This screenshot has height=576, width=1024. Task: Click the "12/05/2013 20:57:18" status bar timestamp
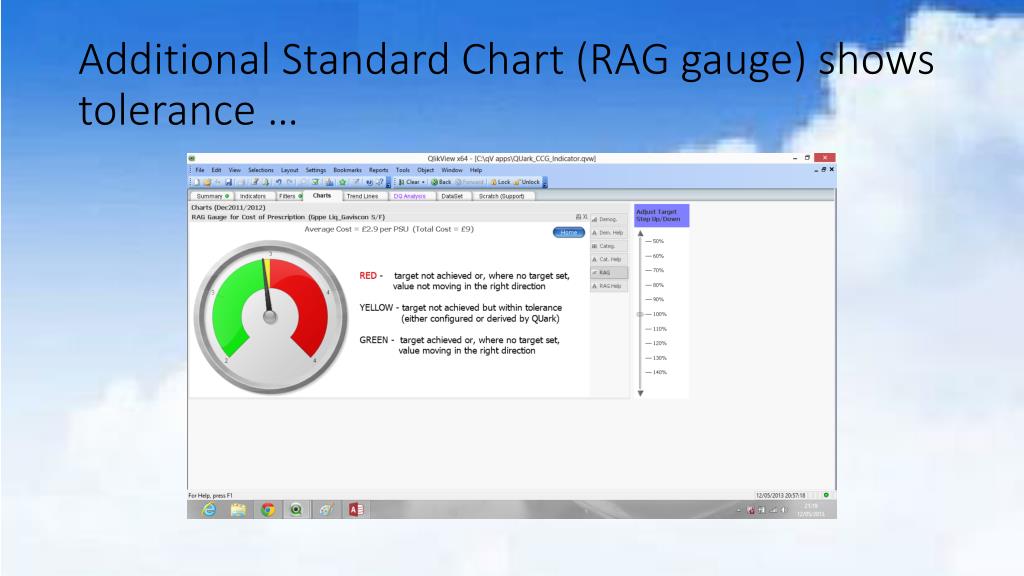pos(780,495)
